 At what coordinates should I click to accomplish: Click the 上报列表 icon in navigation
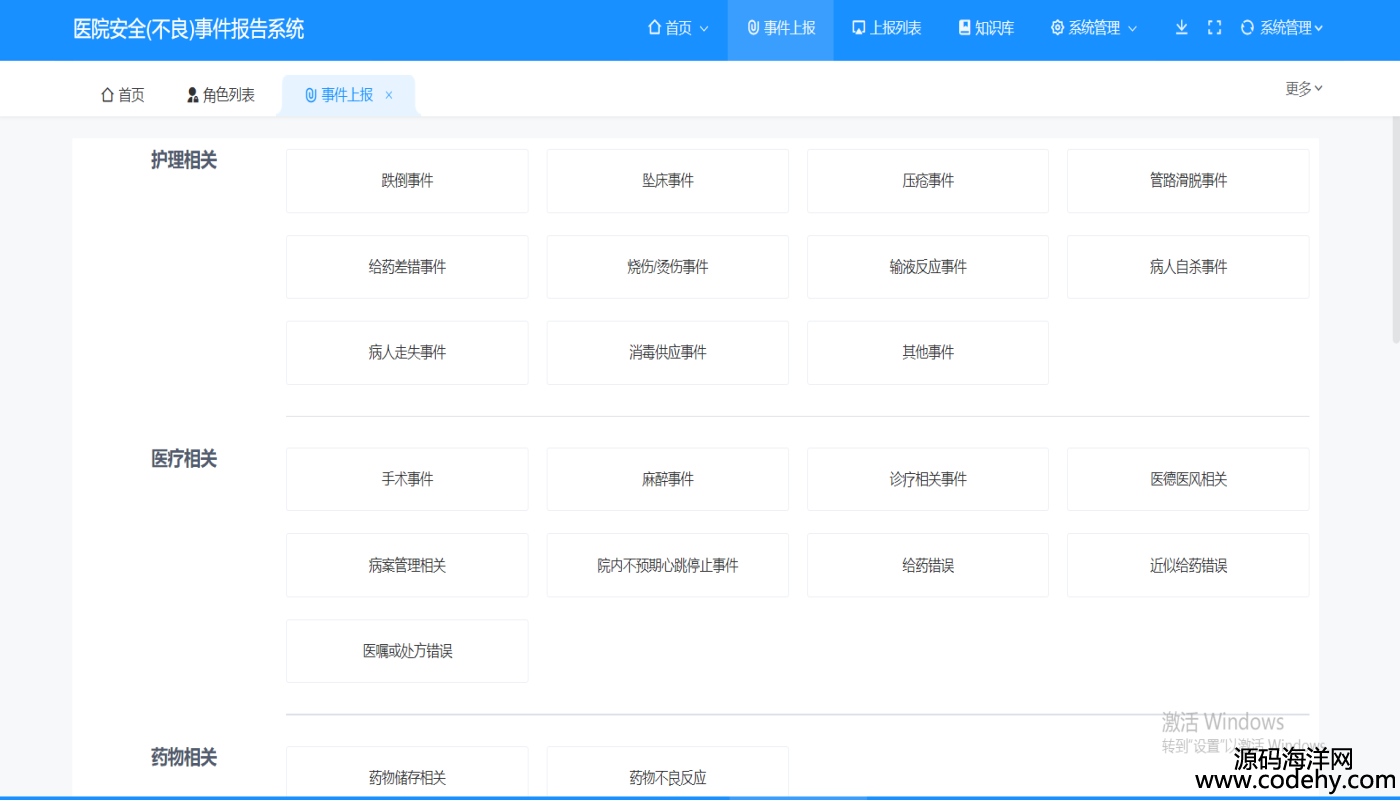858,28
